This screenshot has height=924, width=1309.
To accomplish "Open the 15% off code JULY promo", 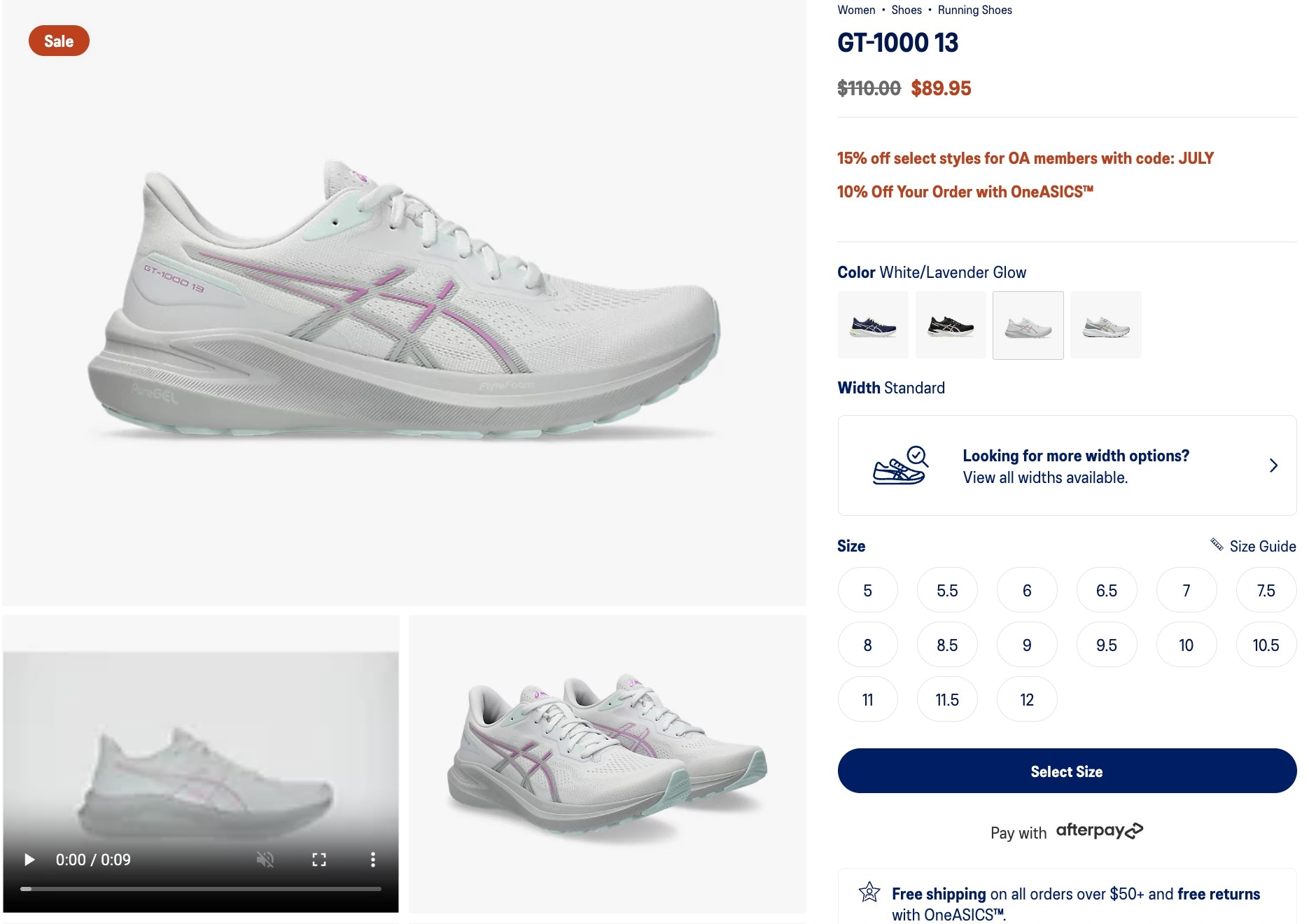I will click(1025, 158).
